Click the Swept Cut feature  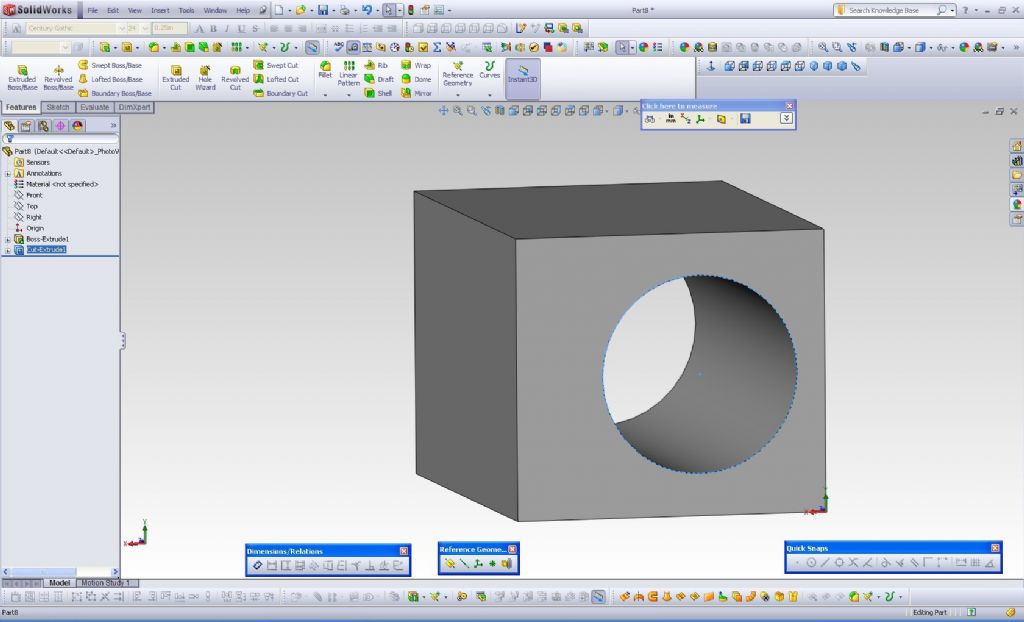tap(276, 65)
